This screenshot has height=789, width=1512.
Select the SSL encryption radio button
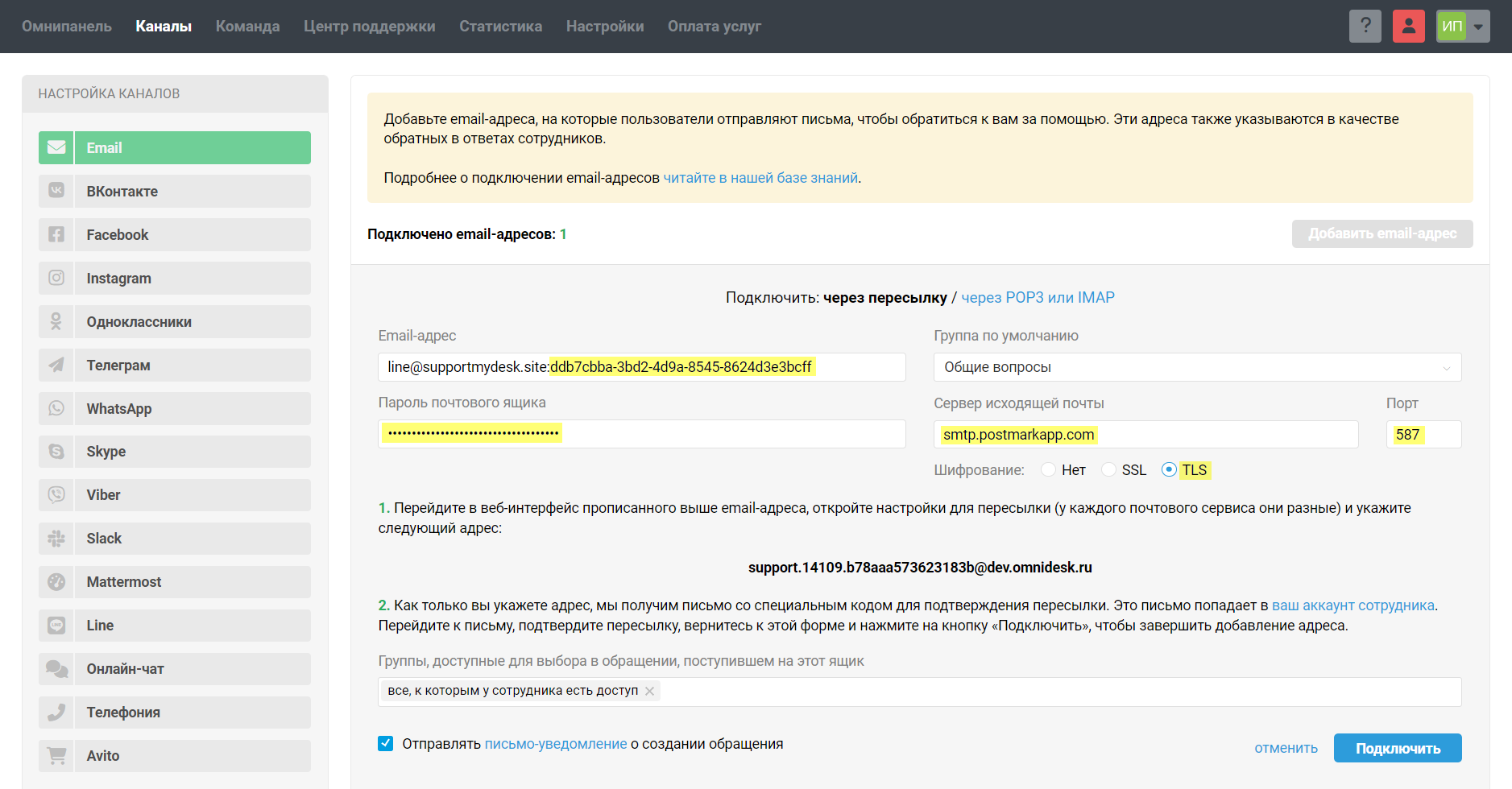click(x=1109, y=469)
